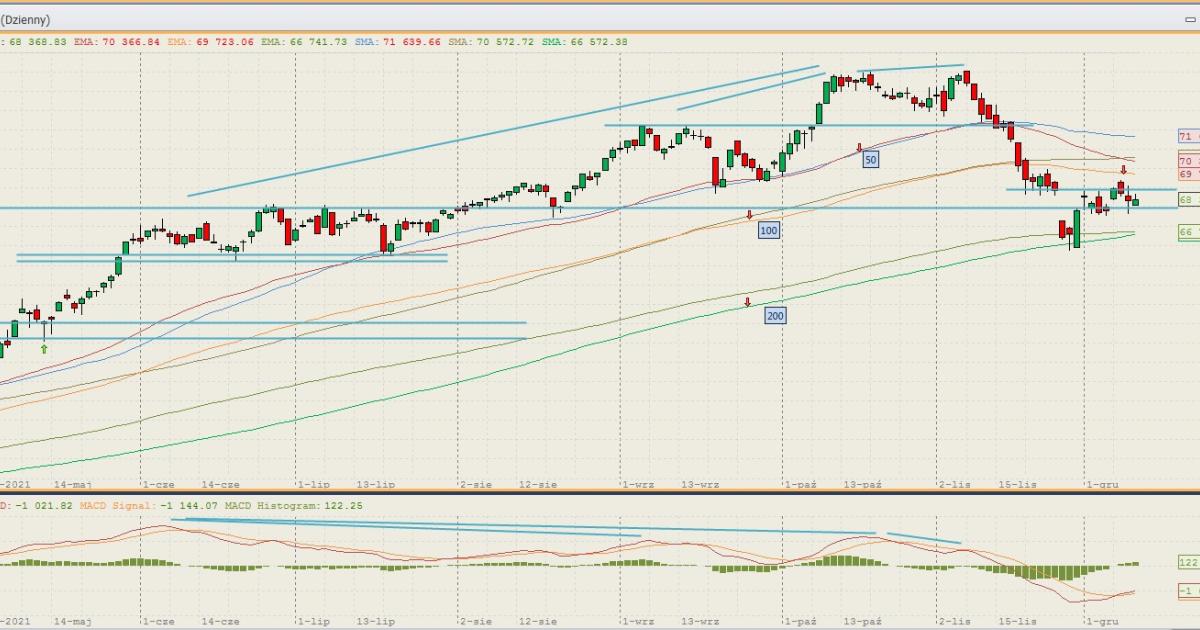Select the tall green candle from late November
The width and height of the screenshot is (1200, 630).
tap(1077, 229)
